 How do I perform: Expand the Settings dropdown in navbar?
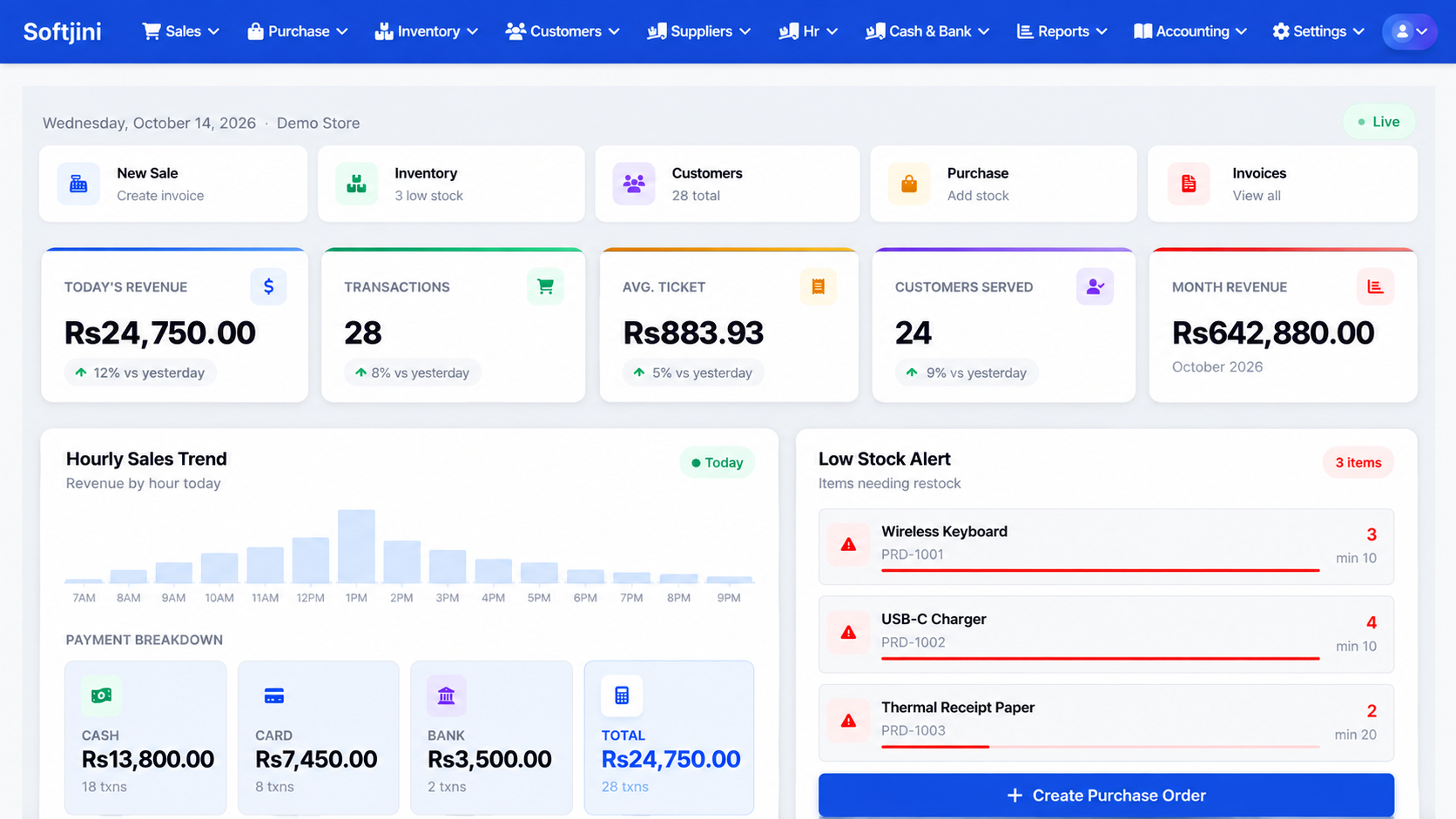tap(1318, 31)
